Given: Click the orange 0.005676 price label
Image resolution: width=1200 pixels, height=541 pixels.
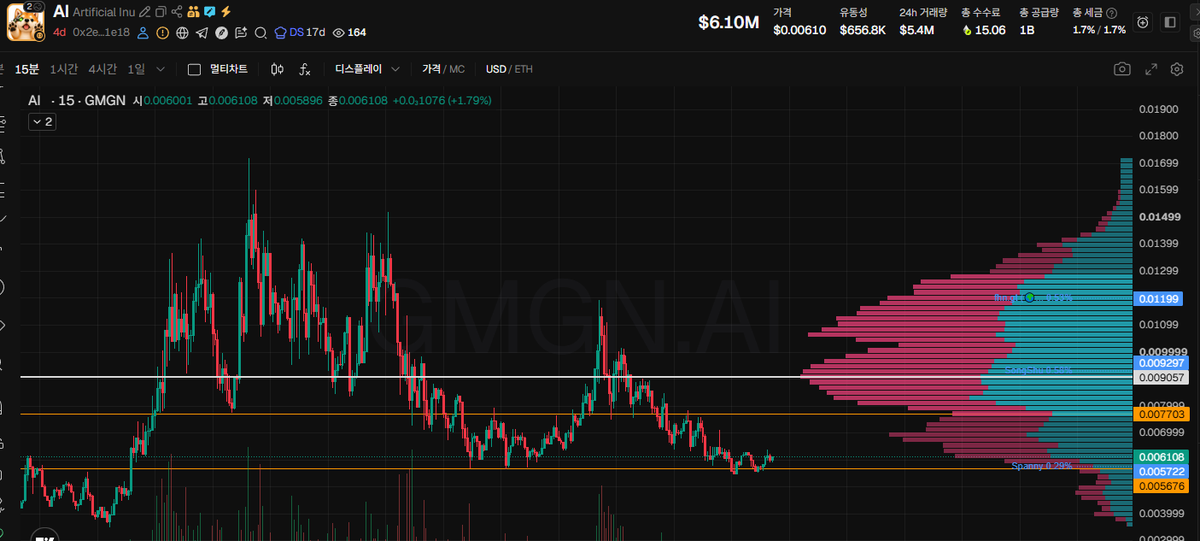Looking at the screenshot, I should click(1160, 485).
